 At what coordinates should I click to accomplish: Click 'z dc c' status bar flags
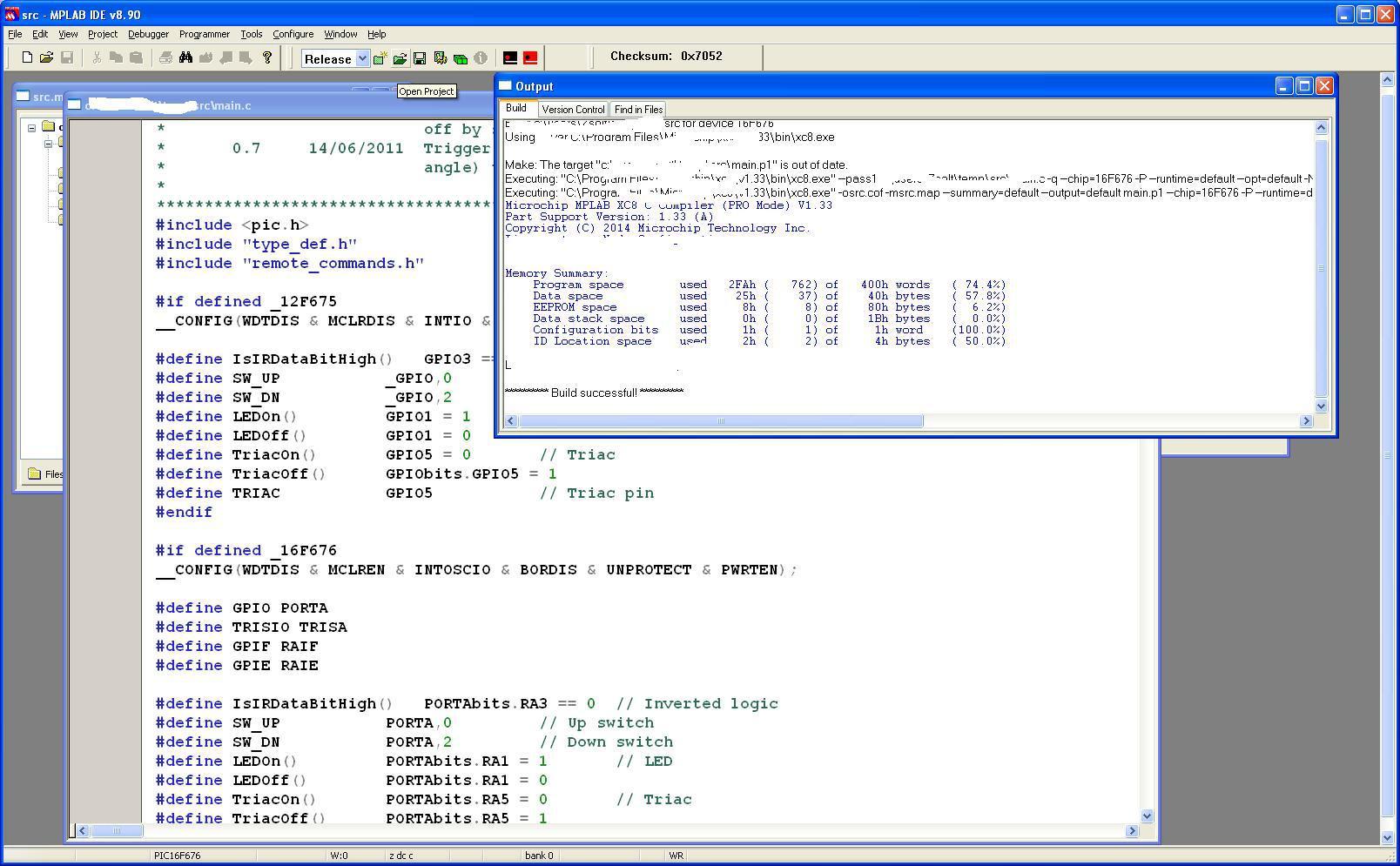tap(401, 856)
